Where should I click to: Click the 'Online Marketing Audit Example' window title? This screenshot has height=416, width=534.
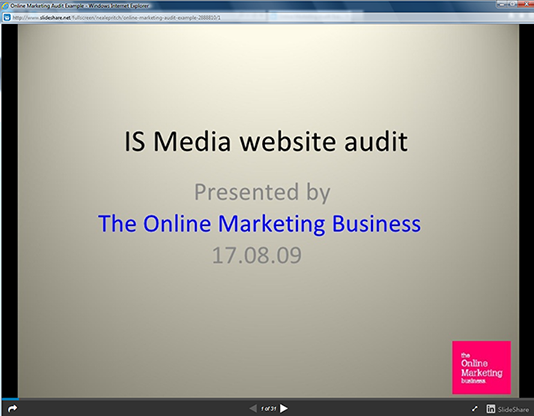point(47,6)
